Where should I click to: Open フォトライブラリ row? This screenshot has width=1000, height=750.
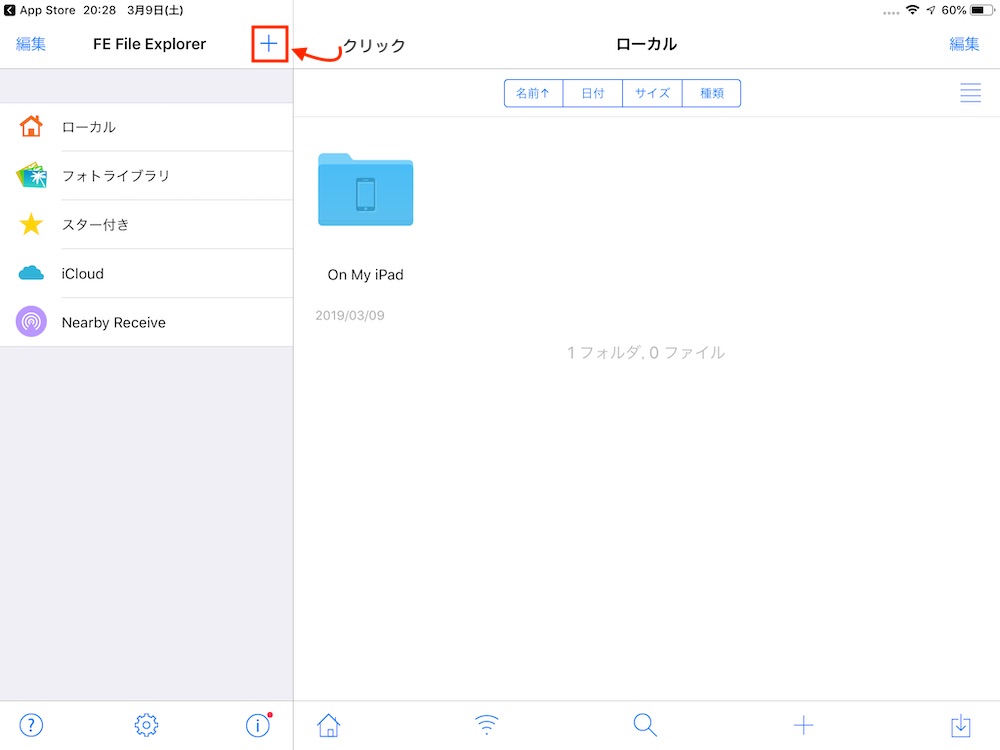[147, 175]
